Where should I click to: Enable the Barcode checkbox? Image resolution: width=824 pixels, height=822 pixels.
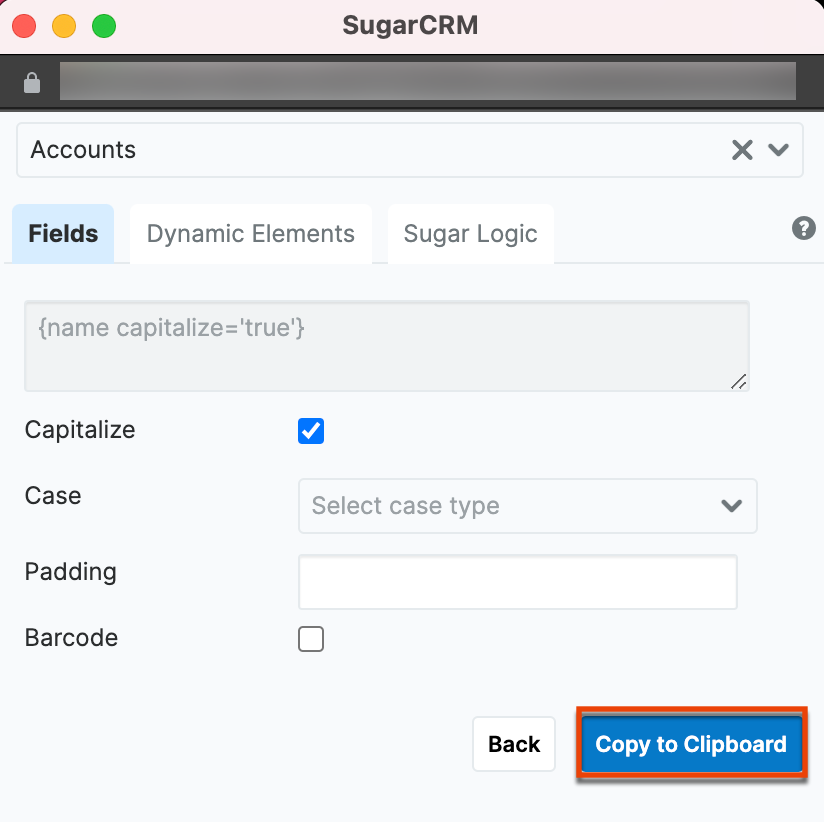[311, 639]
